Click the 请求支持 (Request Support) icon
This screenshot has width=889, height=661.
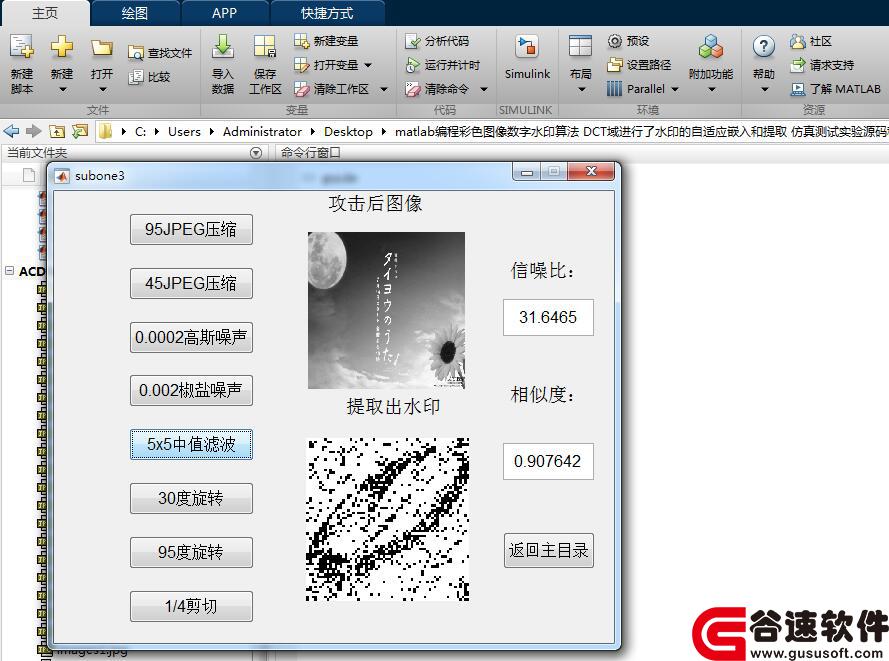[x=798, y=65]
